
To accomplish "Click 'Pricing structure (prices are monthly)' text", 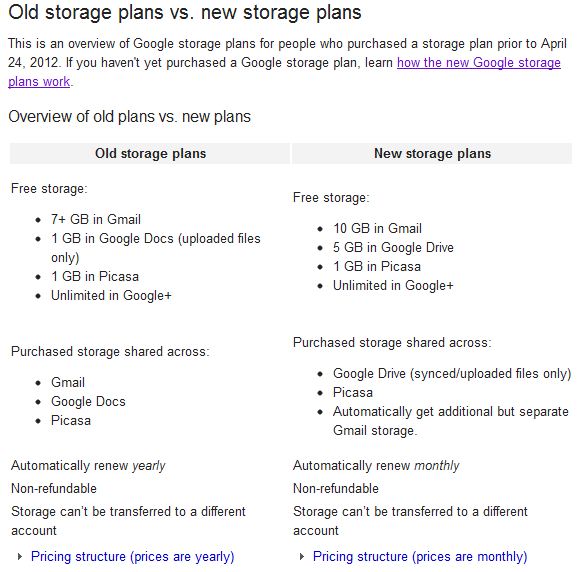I will [x=420, y=556].
